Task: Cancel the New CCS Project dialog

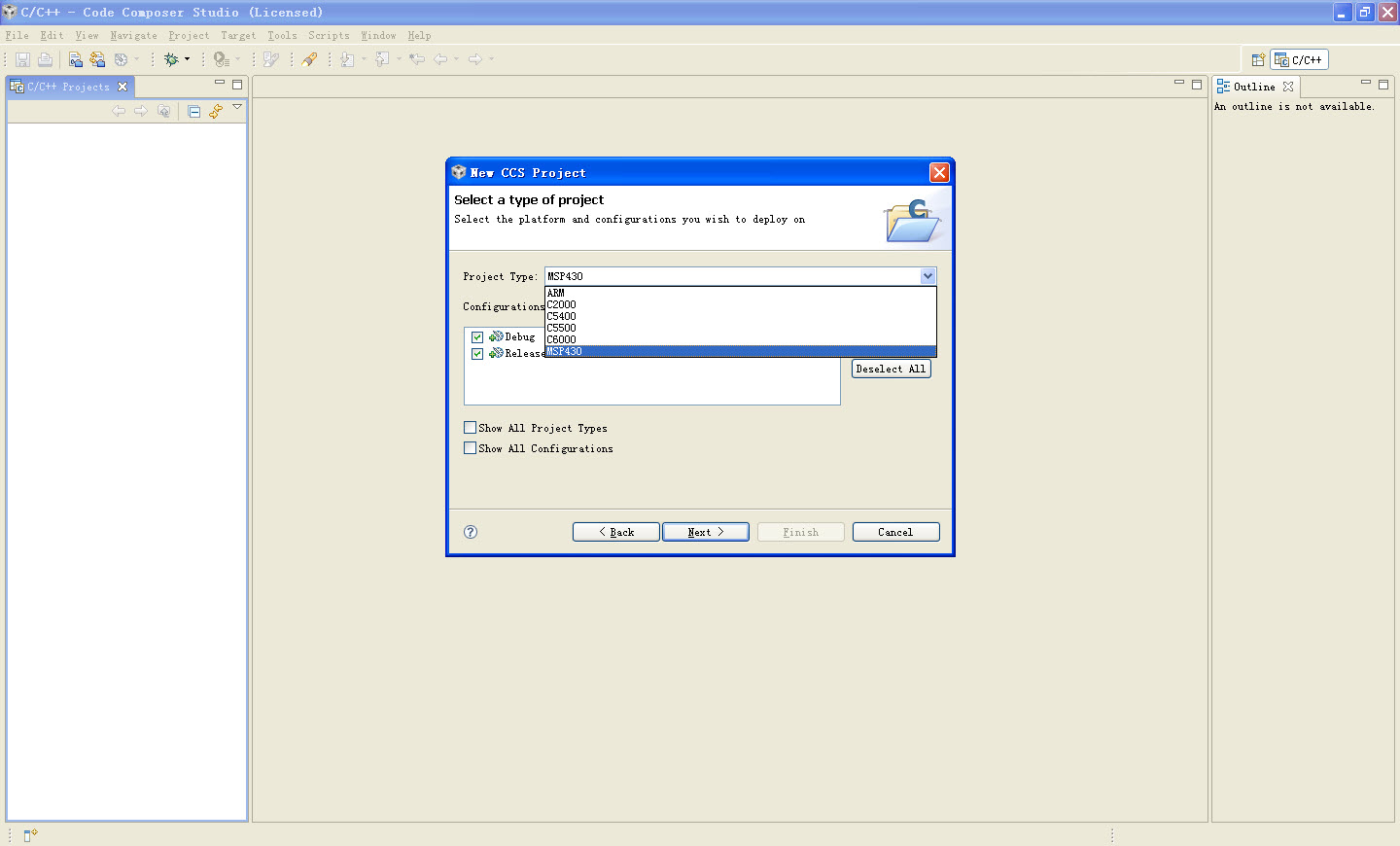Action: [x=895, y=532]
